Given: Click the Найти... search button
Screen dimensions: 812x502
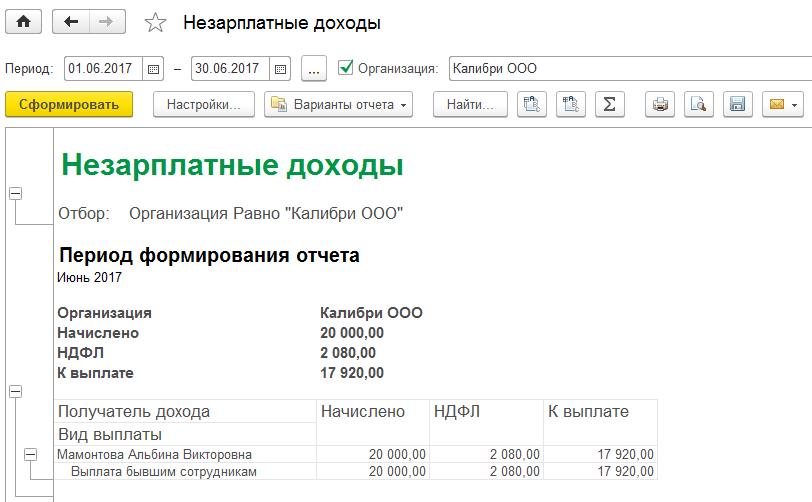Looking at the screenshot, I should pyautogui.click(x=470, y=104).
